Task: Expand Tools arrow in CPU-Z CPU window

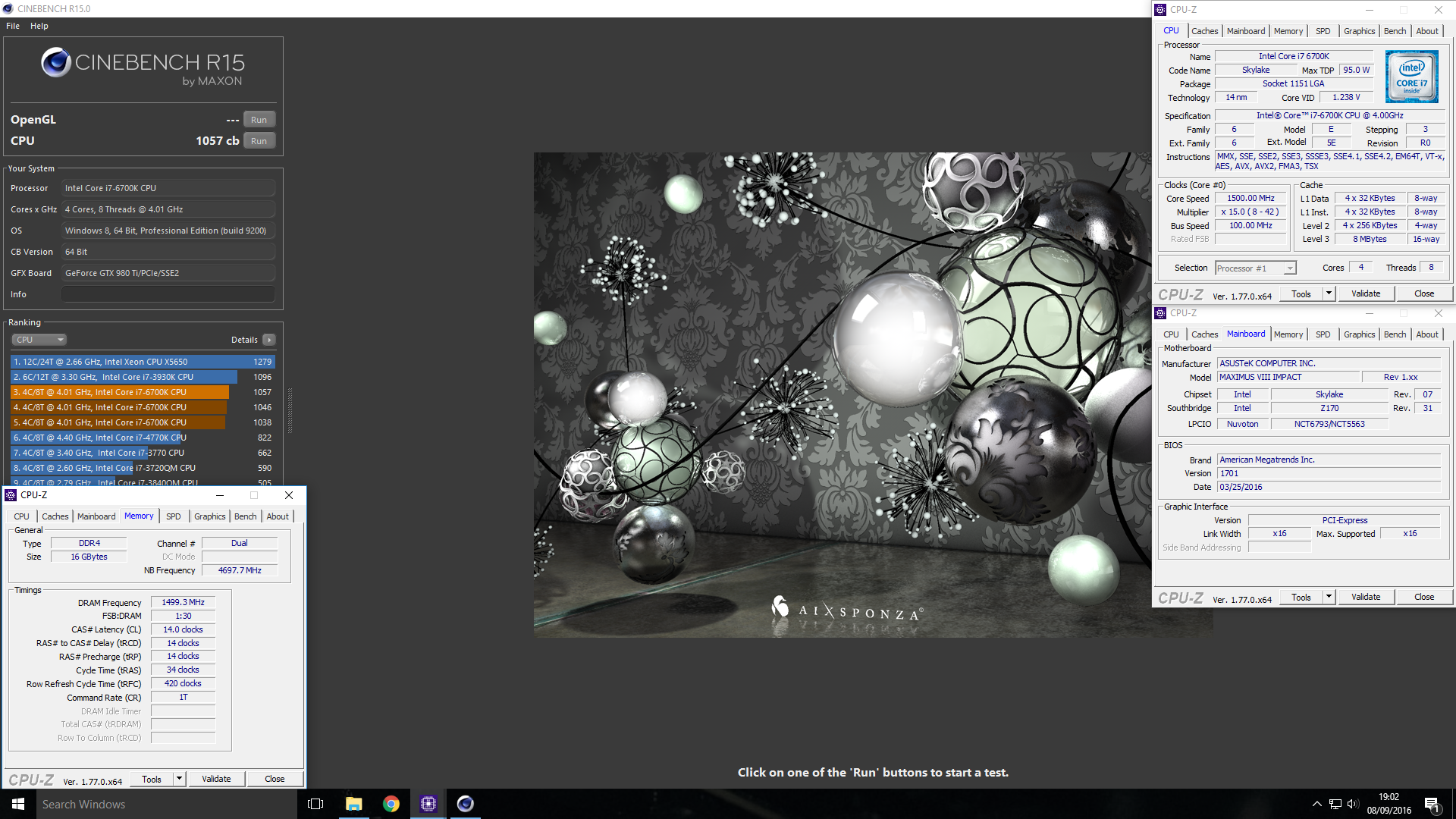Action: 1329,293
